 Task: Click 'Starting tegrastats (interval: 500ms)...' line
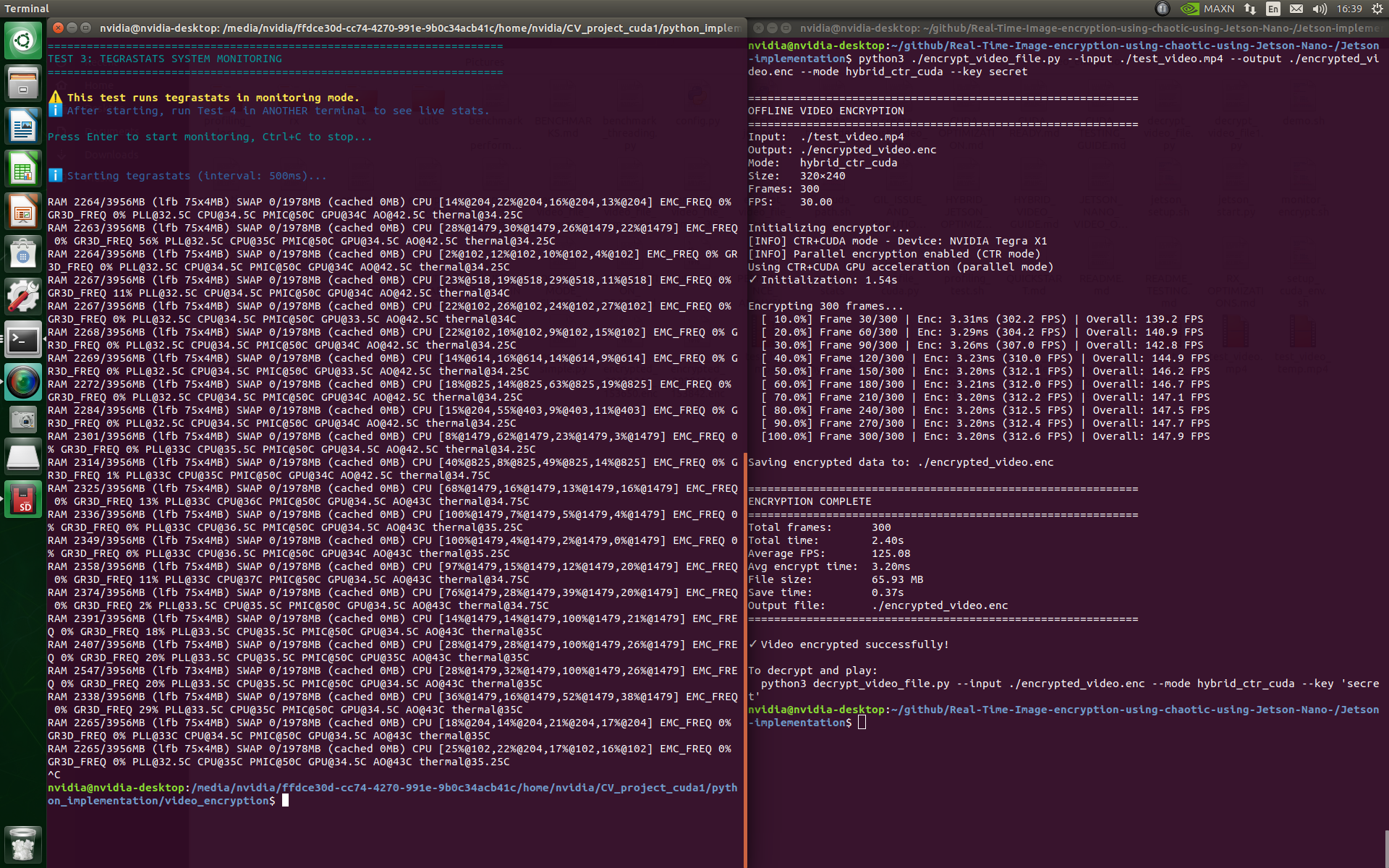click(197, 176)
